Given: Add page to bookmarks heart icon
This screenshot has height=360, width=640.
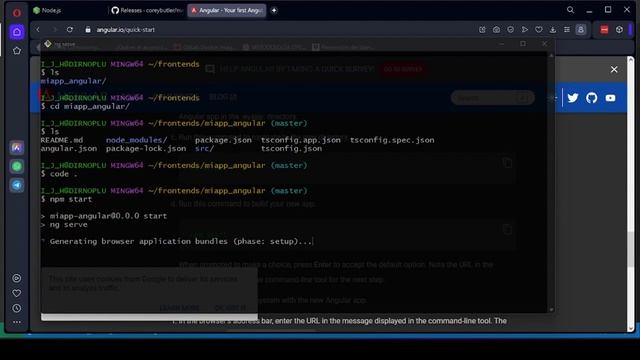Looking at the screenshot, I should point(539,29).
